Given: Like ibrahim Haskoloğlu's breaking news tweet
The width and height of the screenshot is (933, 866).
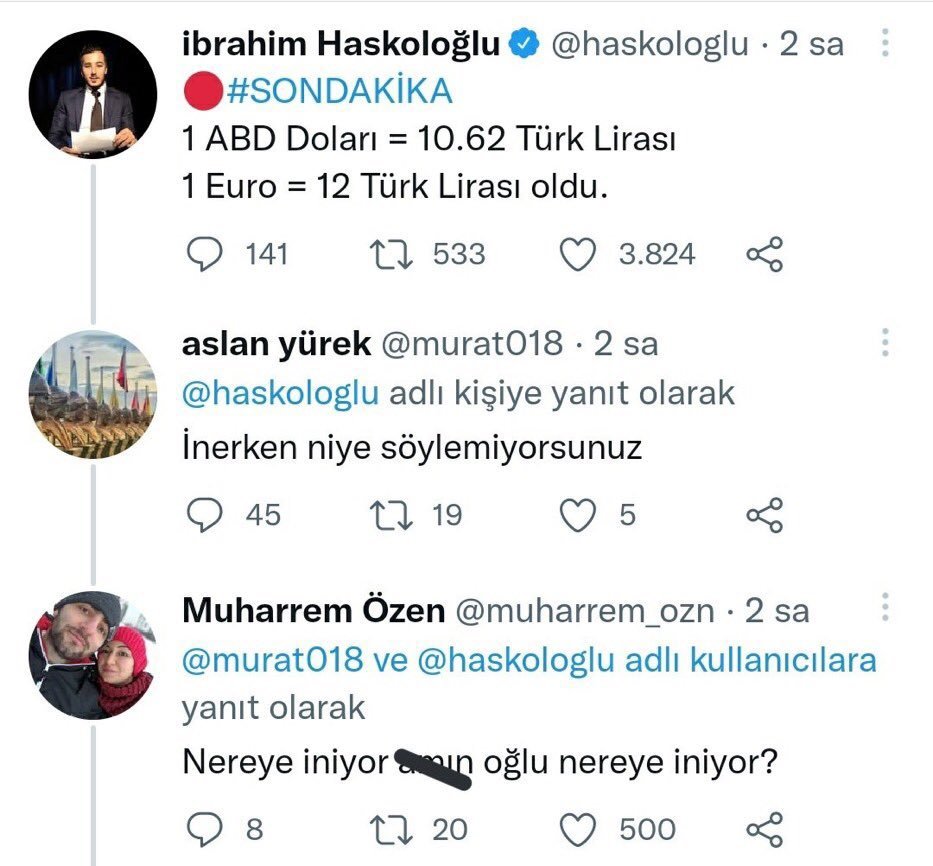Looking at the screenshot, I should coord(577,254).
